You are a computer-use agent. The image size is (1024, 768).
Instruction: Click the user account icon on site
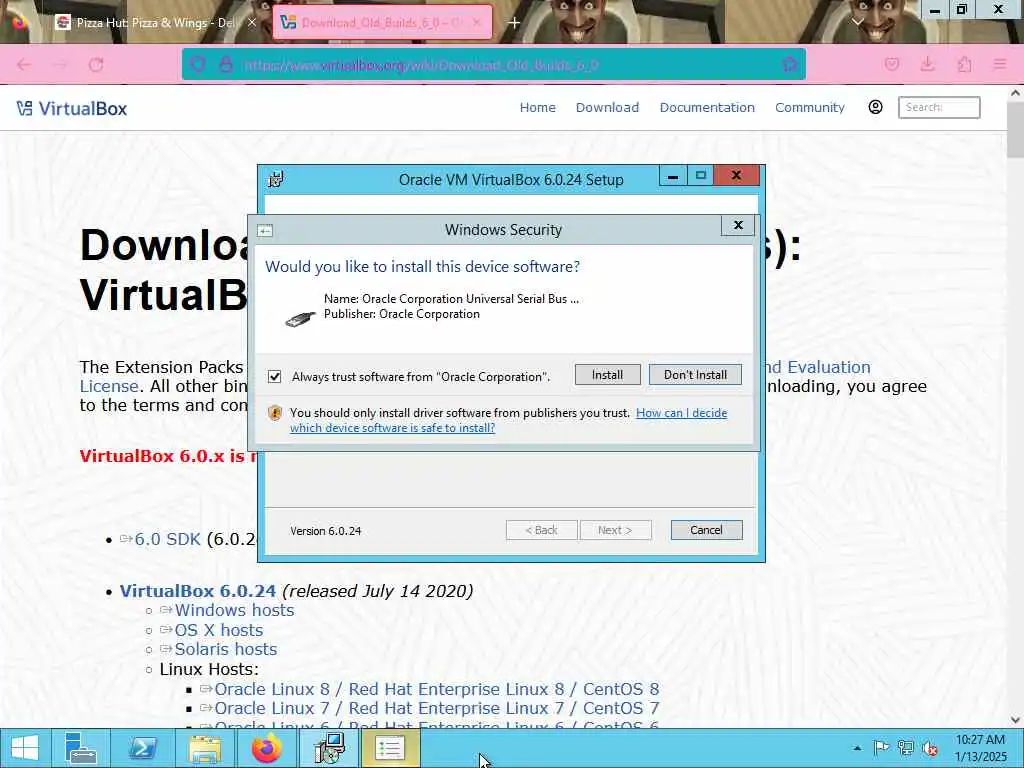876,107
